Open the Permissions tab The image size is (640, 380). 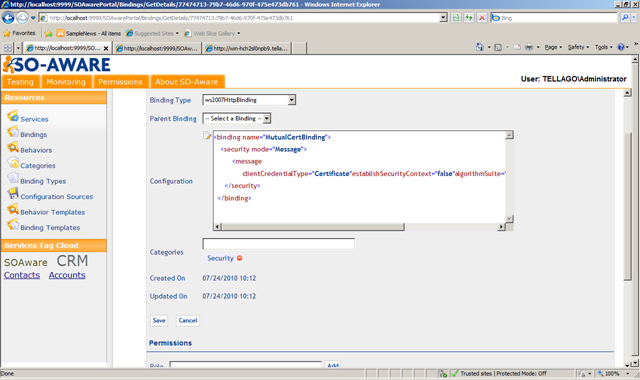point(120,82)
